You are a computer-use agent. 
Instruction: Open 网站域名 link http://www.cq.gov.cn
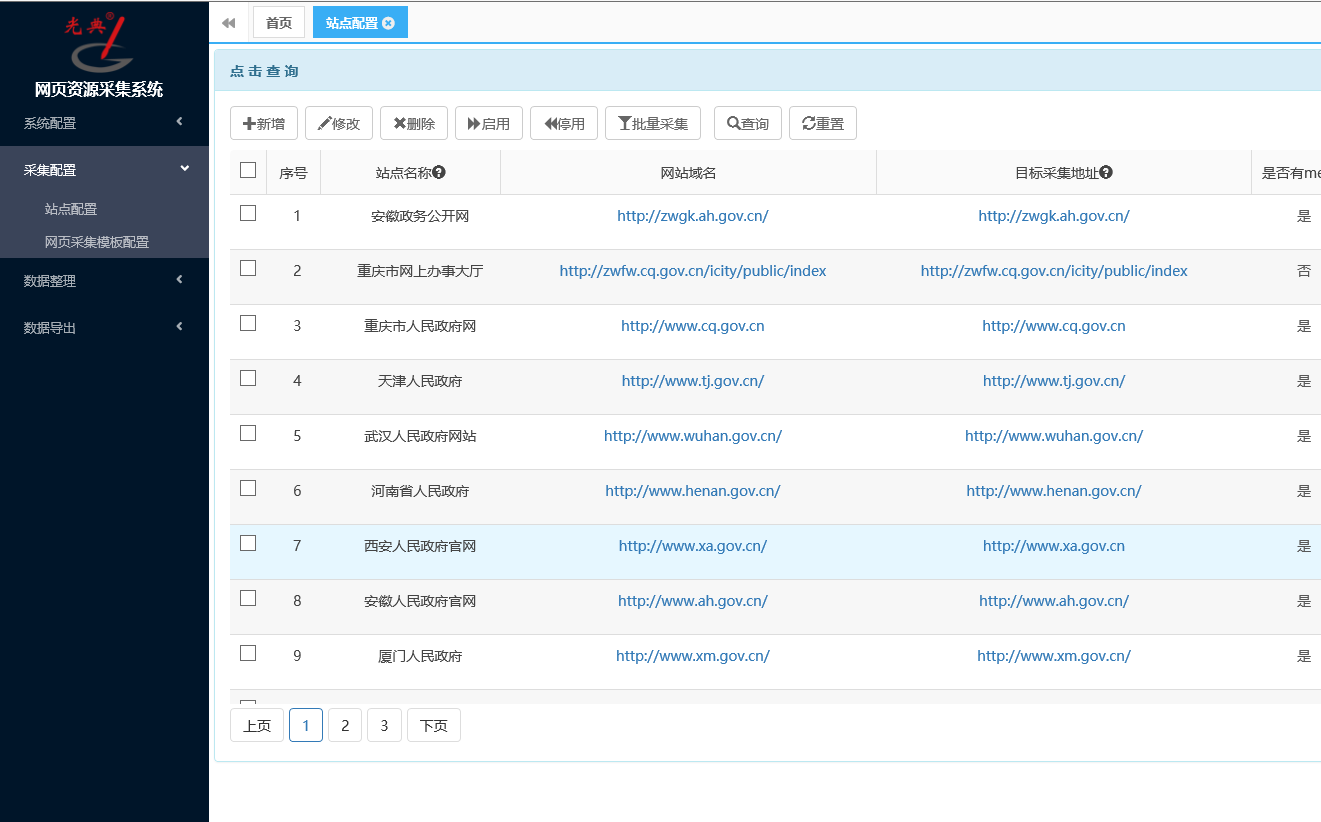(693, 326)
